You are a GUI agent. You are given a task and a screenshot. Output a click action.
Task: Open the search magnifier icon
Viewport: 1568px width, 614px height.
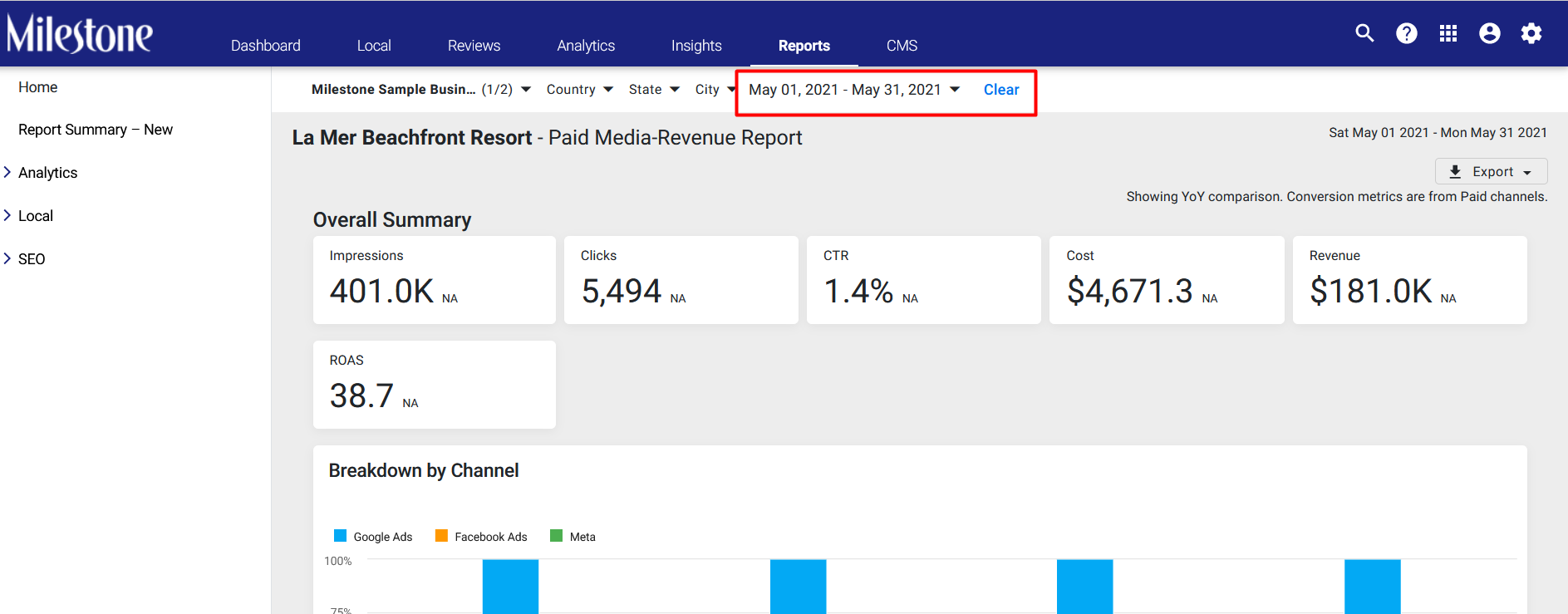[x=1364, y=33]
